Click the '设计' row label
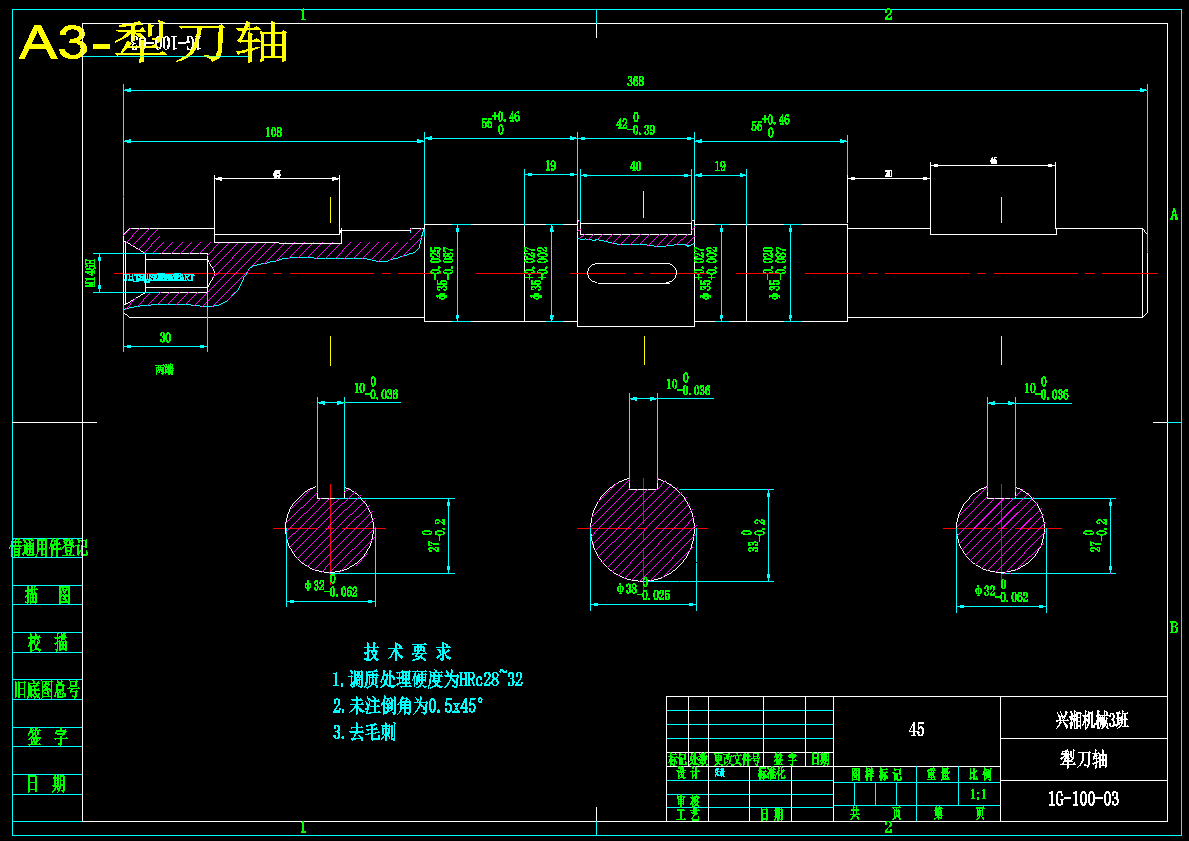Screen dimensions: 1189x841 point(688,774)
